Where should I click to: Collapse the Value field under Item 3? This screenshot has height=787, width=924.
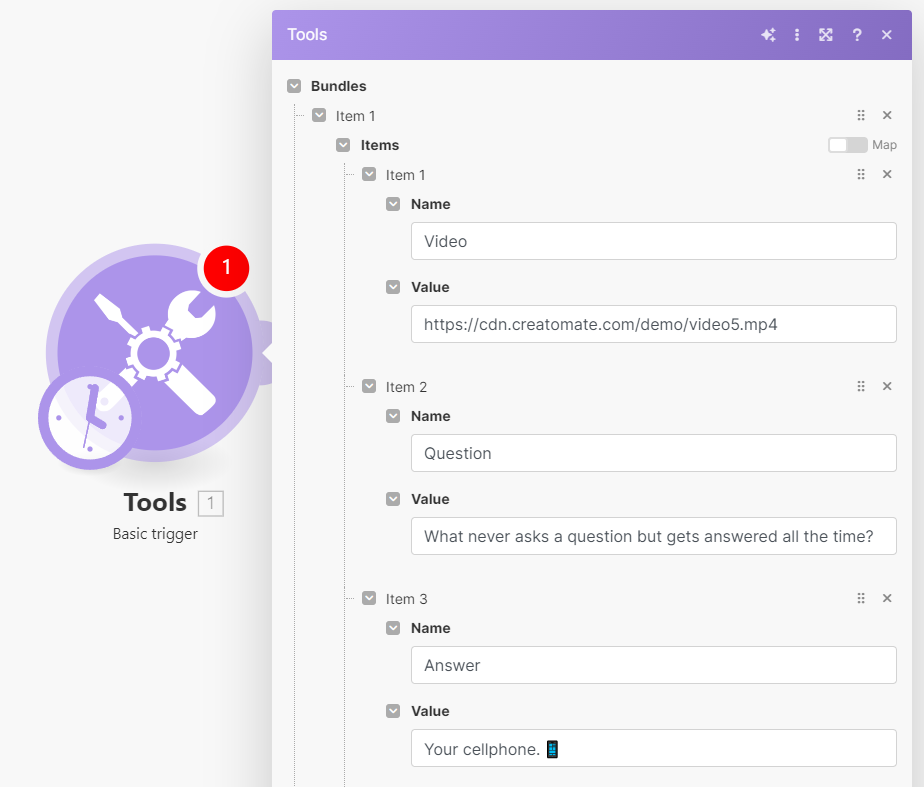(x=394, y=711)
